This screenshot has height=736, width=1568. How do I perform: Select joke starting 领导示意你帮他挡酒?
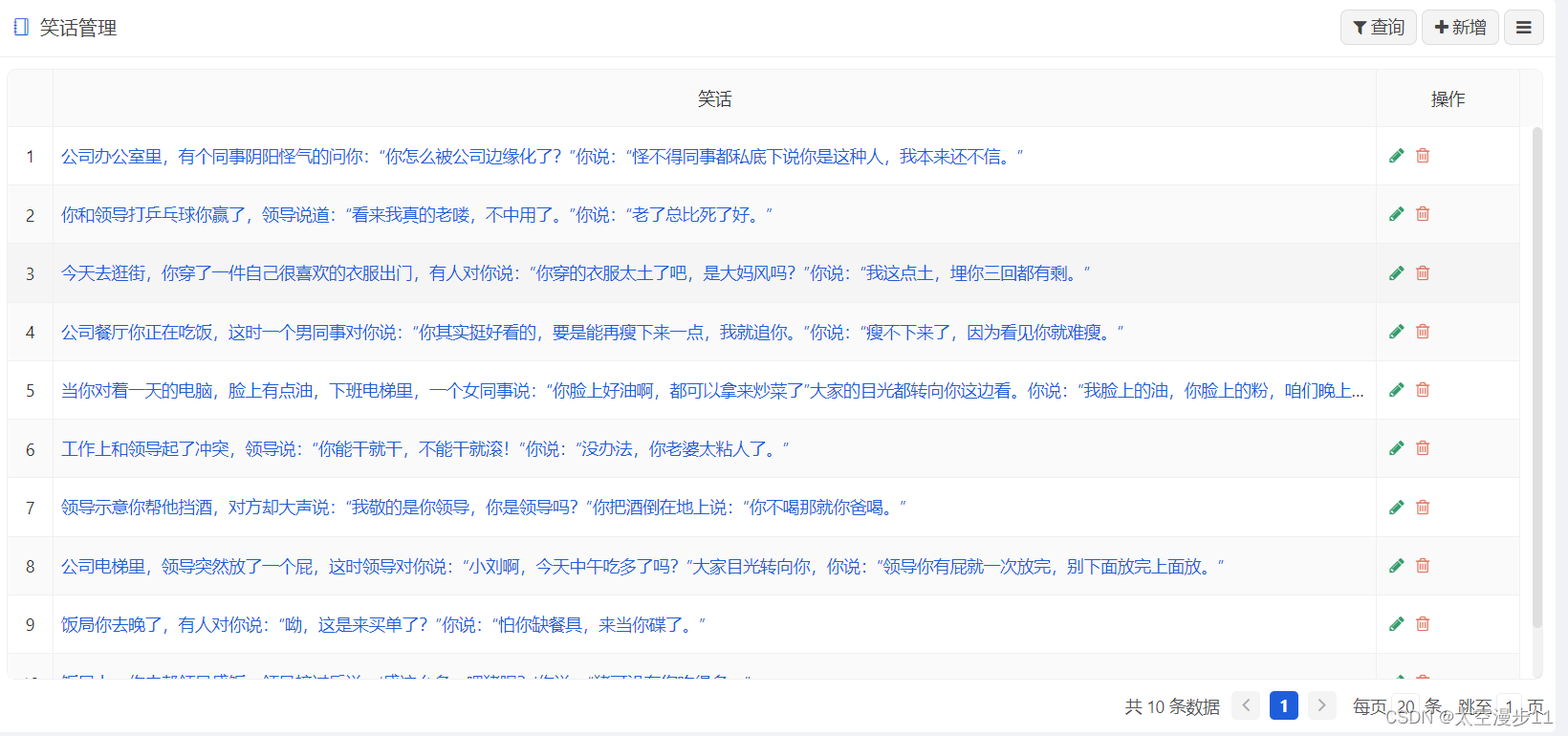[x=483, y=508]
